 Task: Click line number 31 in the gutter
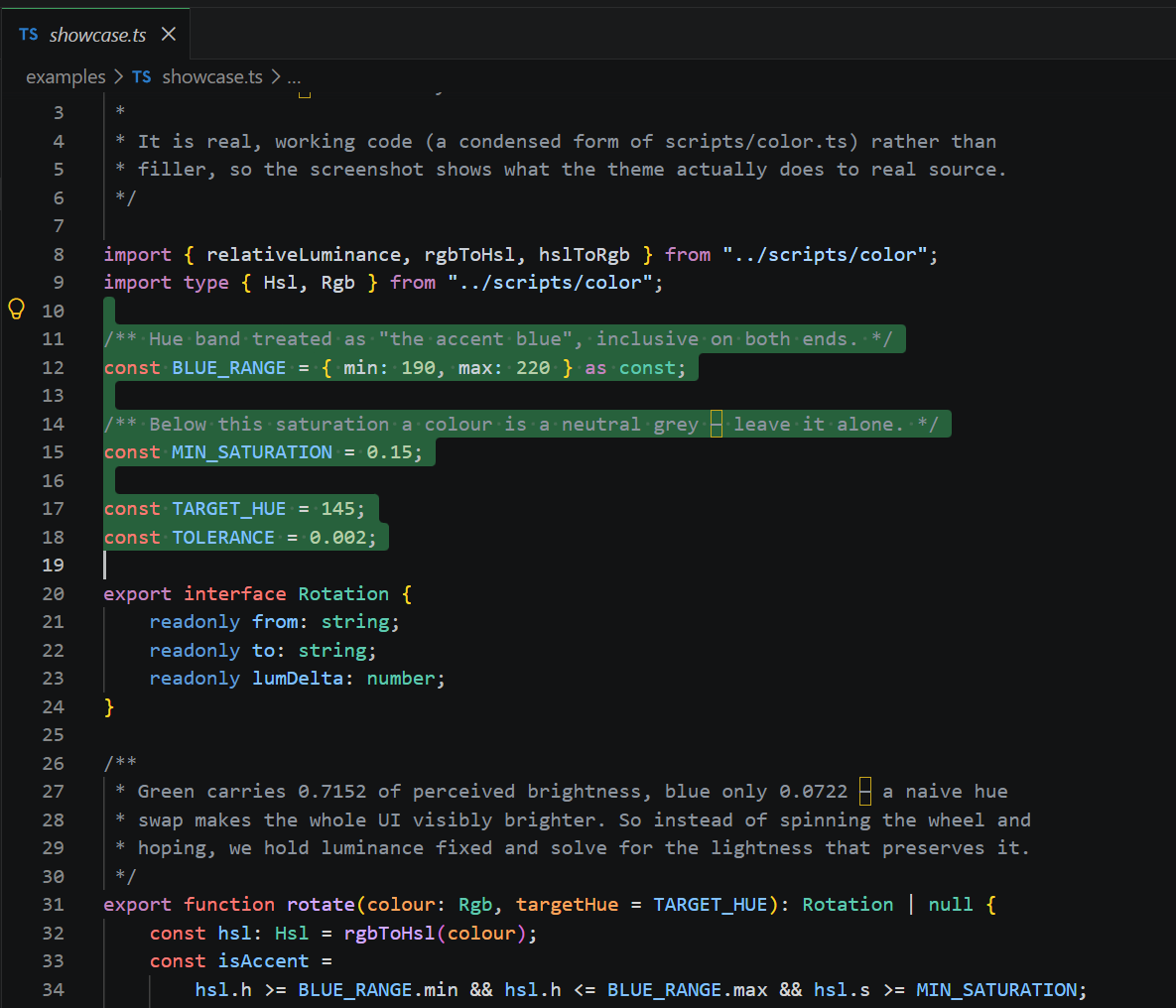click(x=54, y=905)
